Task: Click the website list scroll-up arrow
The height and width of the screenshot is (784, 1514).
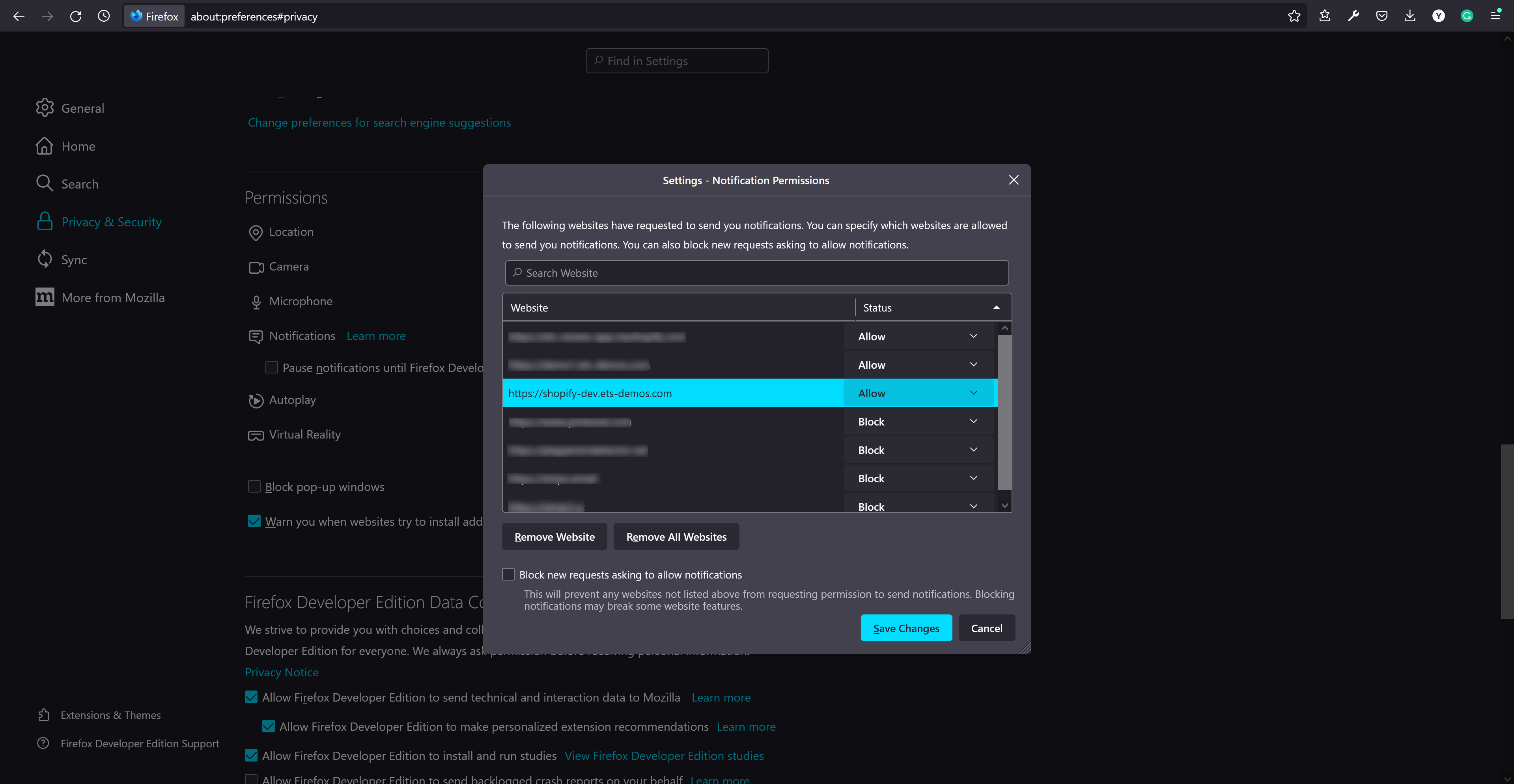Action: [x=1004, y=329]
